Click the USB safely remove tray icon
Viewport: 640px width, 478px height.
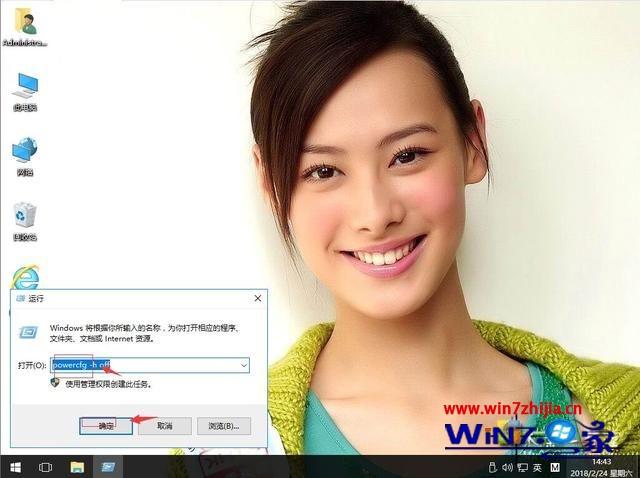[493, 467]
